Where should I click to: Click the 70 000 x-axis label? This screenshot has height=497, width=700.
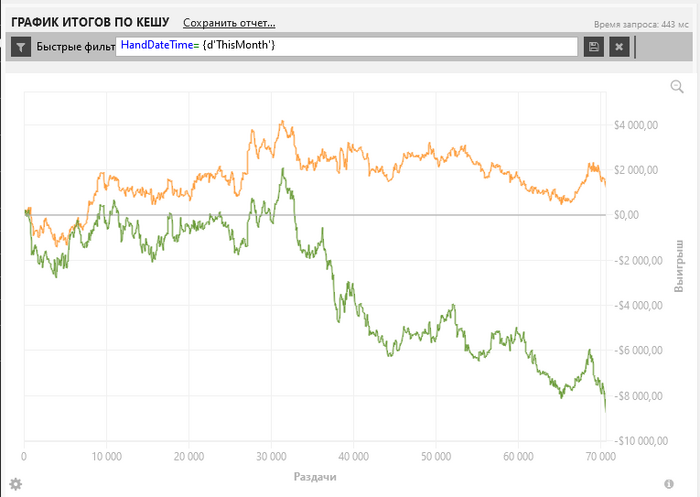pos(600,456)
